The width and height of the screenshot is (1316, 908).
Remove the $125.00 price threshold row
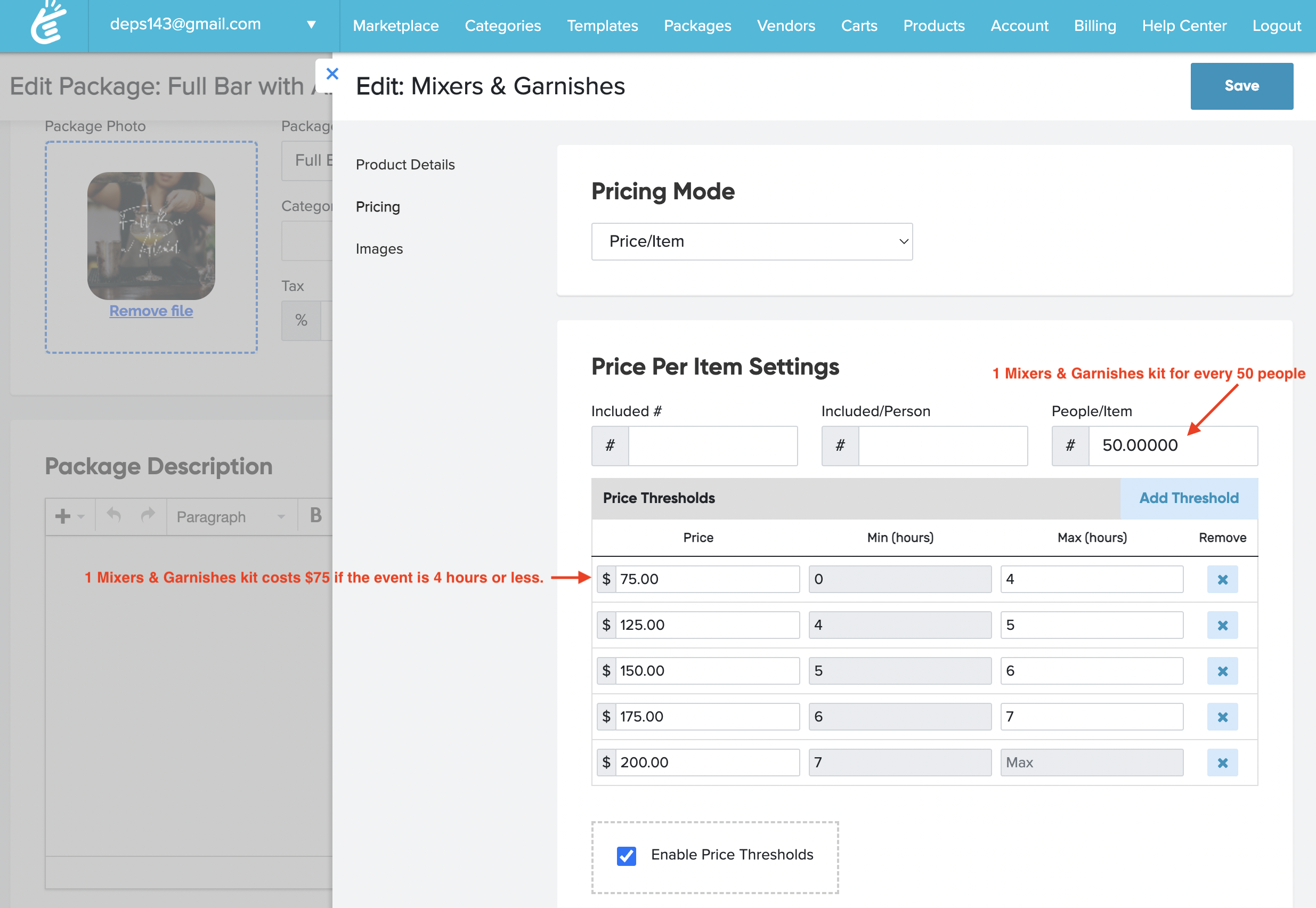pyautogui.click(x=1222, y=625)
